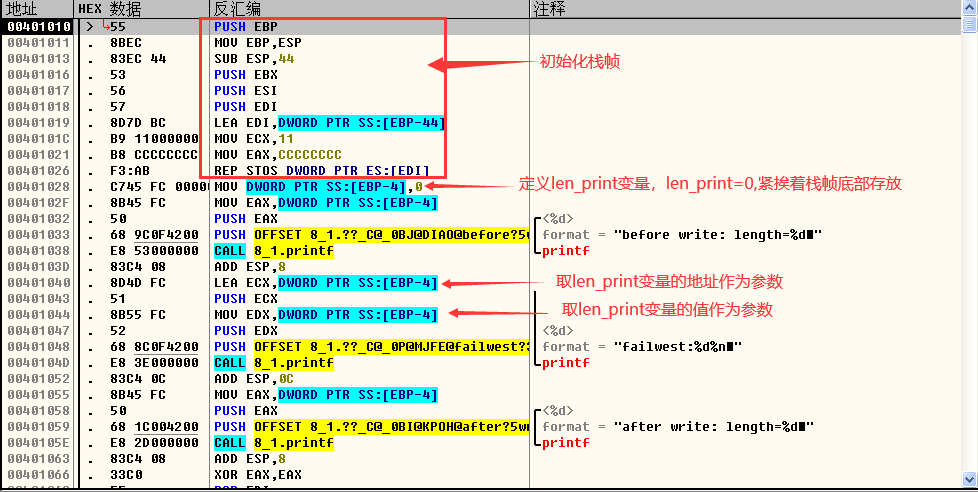Select address 00401018
This screenshot has height=492, width=978.
click(x=39, y=107)
